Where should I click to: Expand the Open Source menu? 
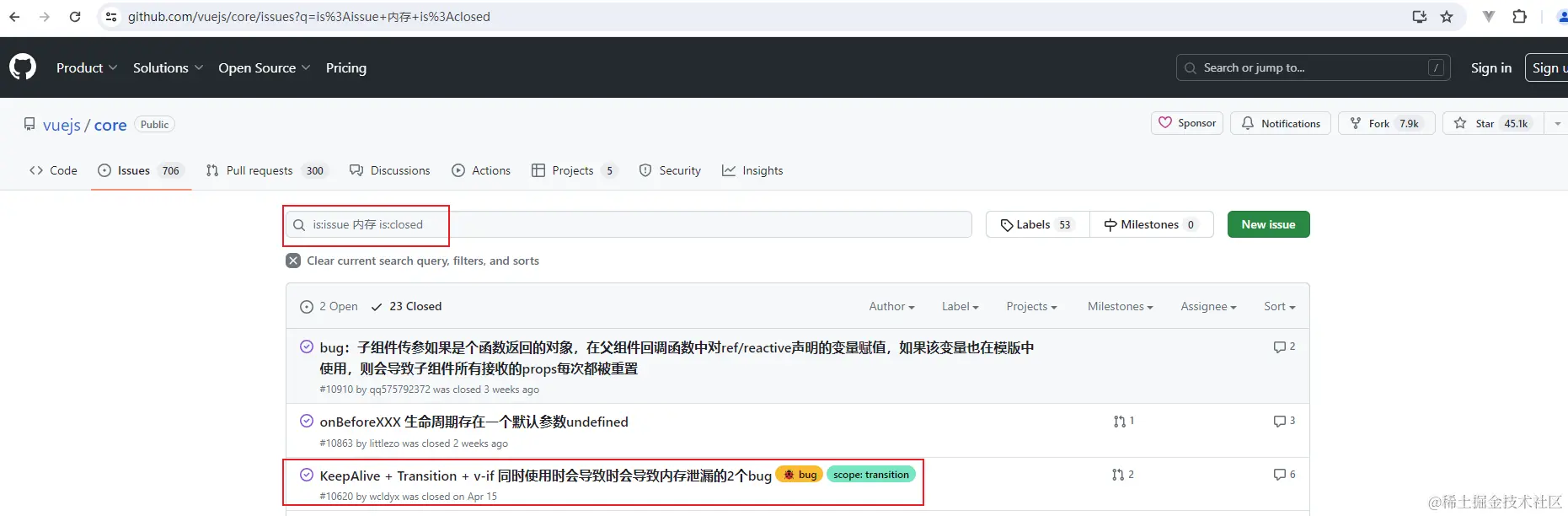point(264,67)
